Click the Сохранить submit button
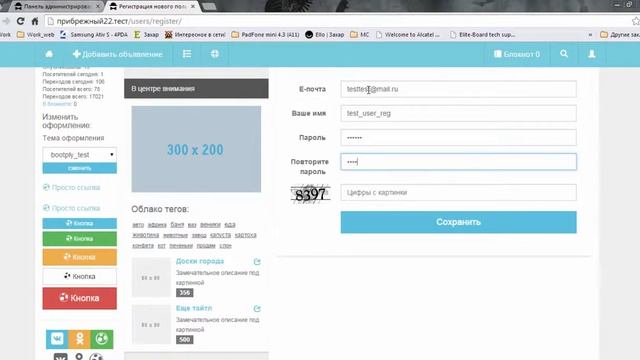Image resolution: width=640 pixels, height=360 pixels. pos(458,222)
